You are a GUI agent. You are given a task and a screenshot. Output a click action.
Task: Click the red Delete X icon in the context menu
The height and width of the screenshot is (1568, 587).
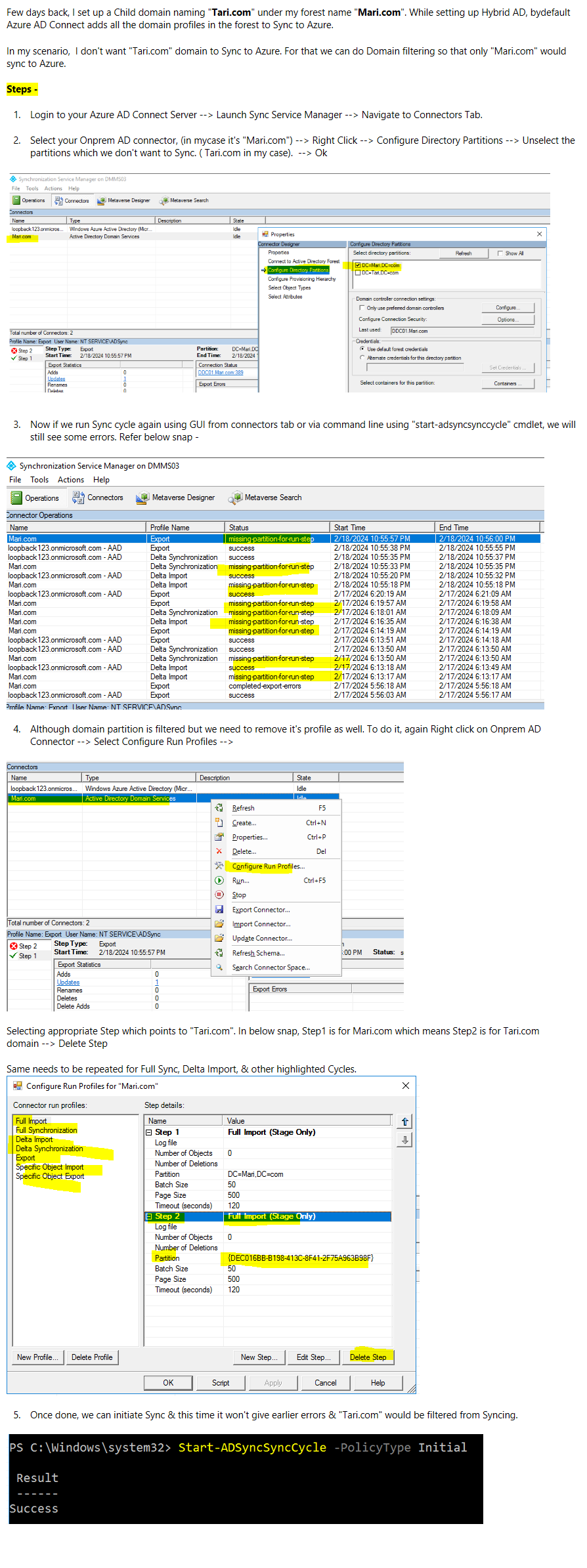click(x=219, y=851)
